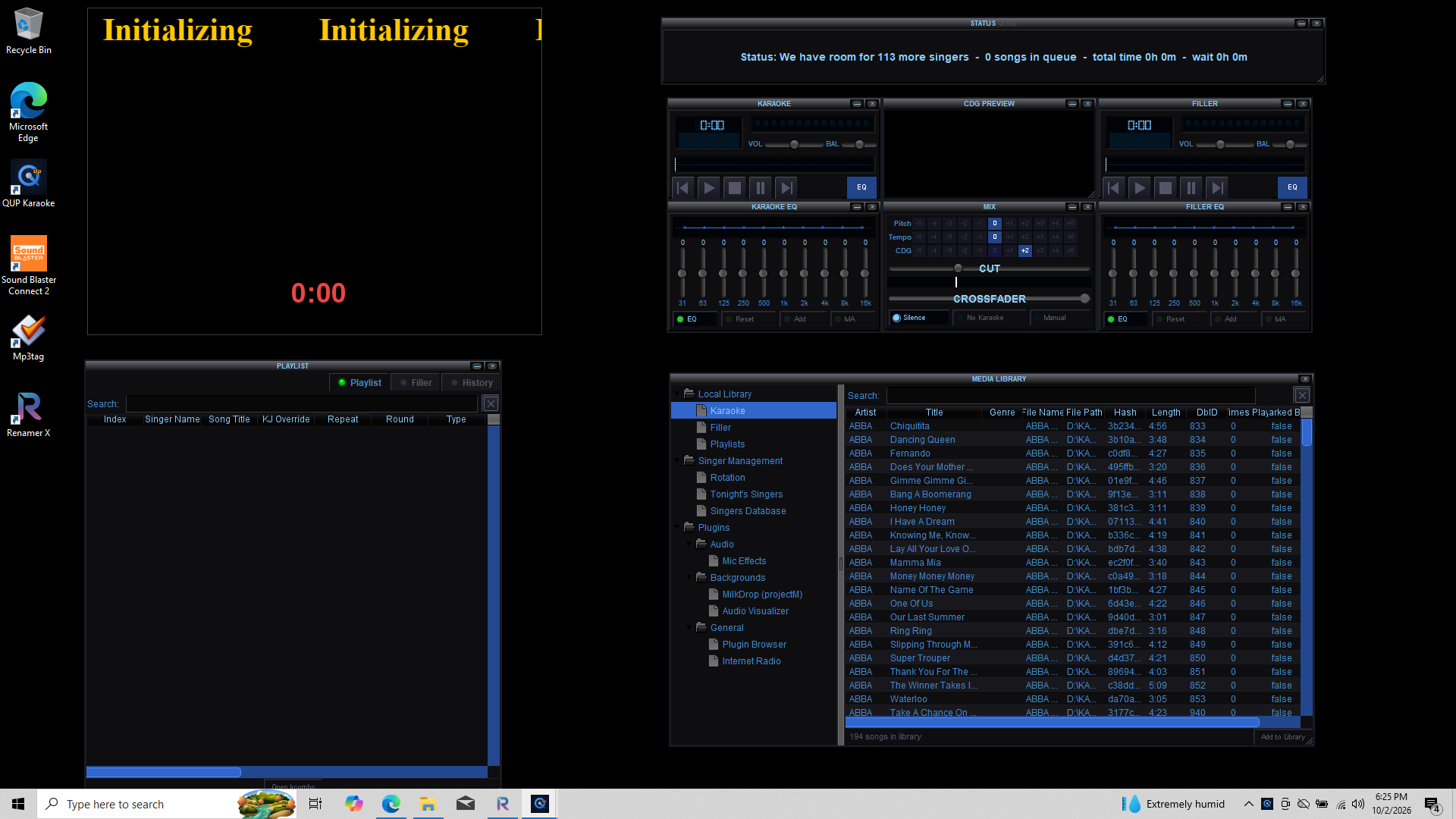Collapse the Backgrounds tree node
This screenshot has height=819, width=1456.
pos(689,578)
